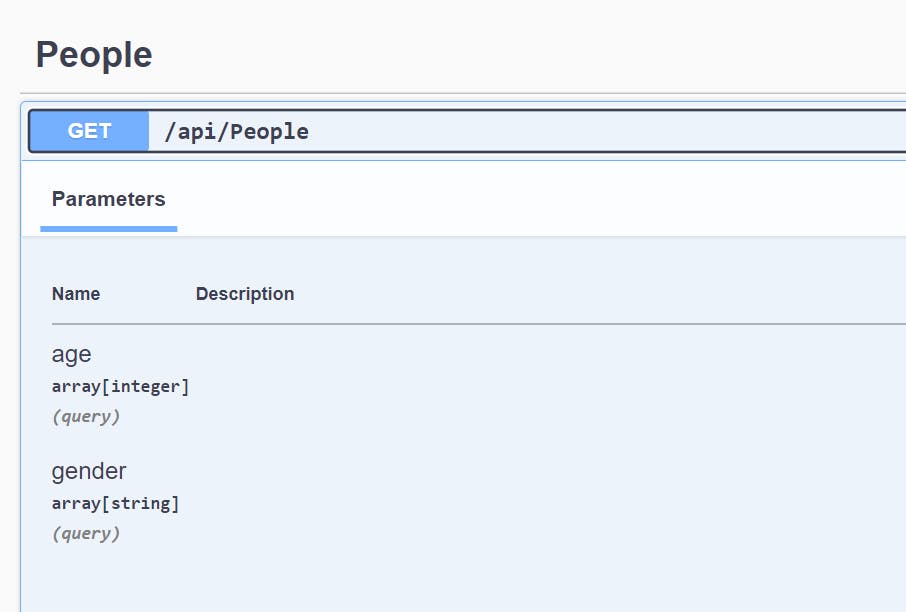Viewport: 906px width, 612px height.
Task: Click the Name column header
Action: coord(76,294)
